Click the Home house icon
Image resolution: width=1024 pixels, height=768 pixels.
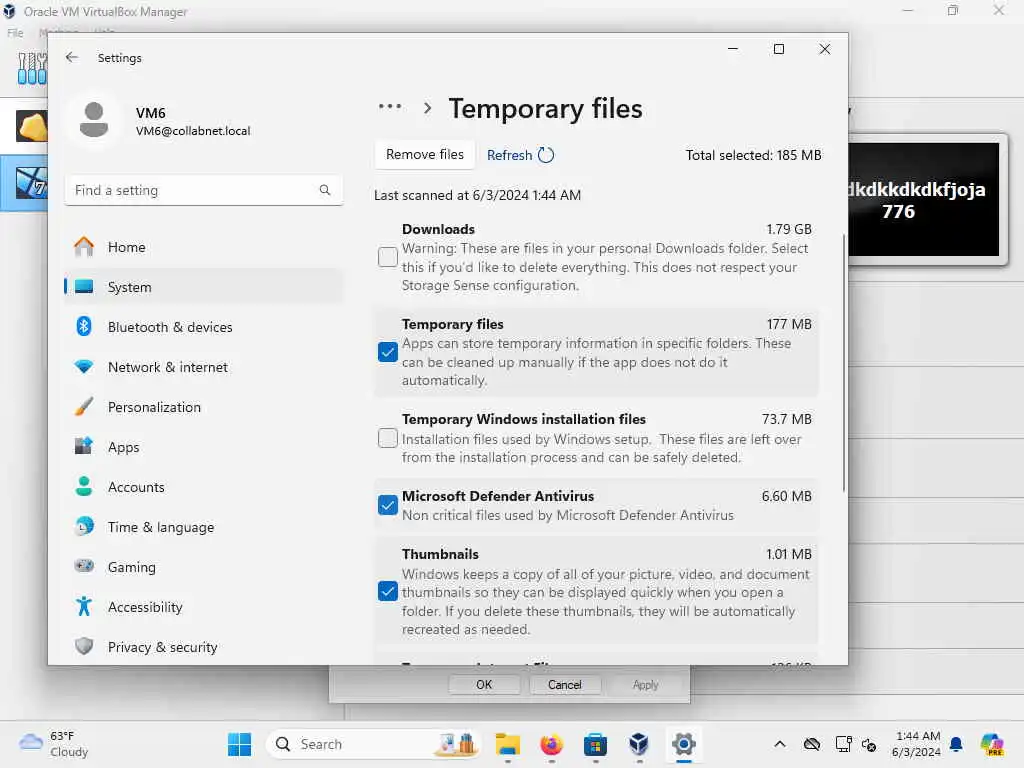[x=84, y=247]
